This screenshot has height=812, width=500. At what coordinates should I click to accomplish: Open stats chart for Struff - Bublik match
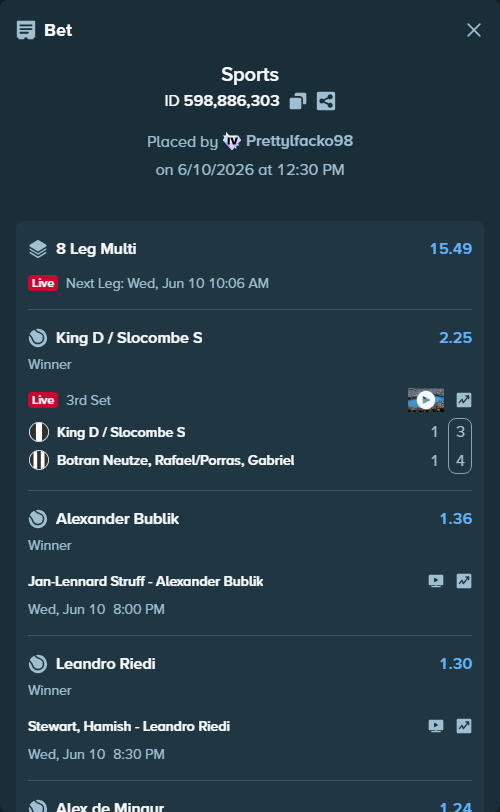point(464,581)
